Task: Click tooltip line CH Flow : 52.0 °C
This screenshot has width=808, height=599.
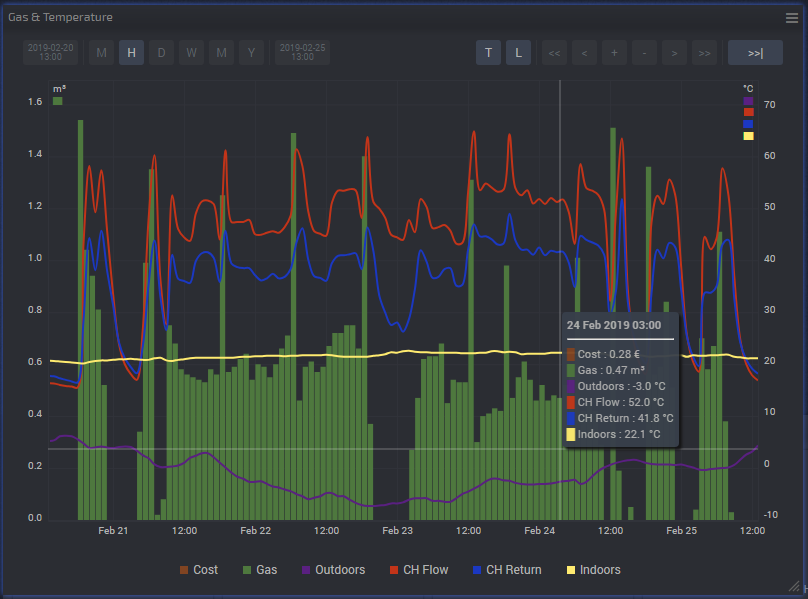Action: click(x=616, y=402)
